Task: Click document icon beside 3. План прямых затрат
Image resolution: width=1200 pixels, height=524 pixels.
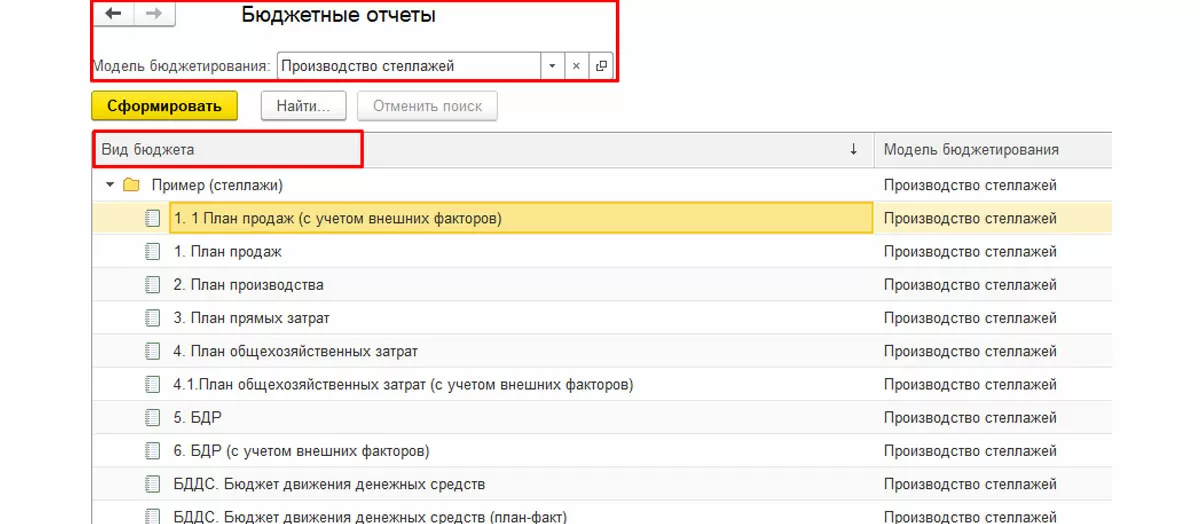Action: 153,318
